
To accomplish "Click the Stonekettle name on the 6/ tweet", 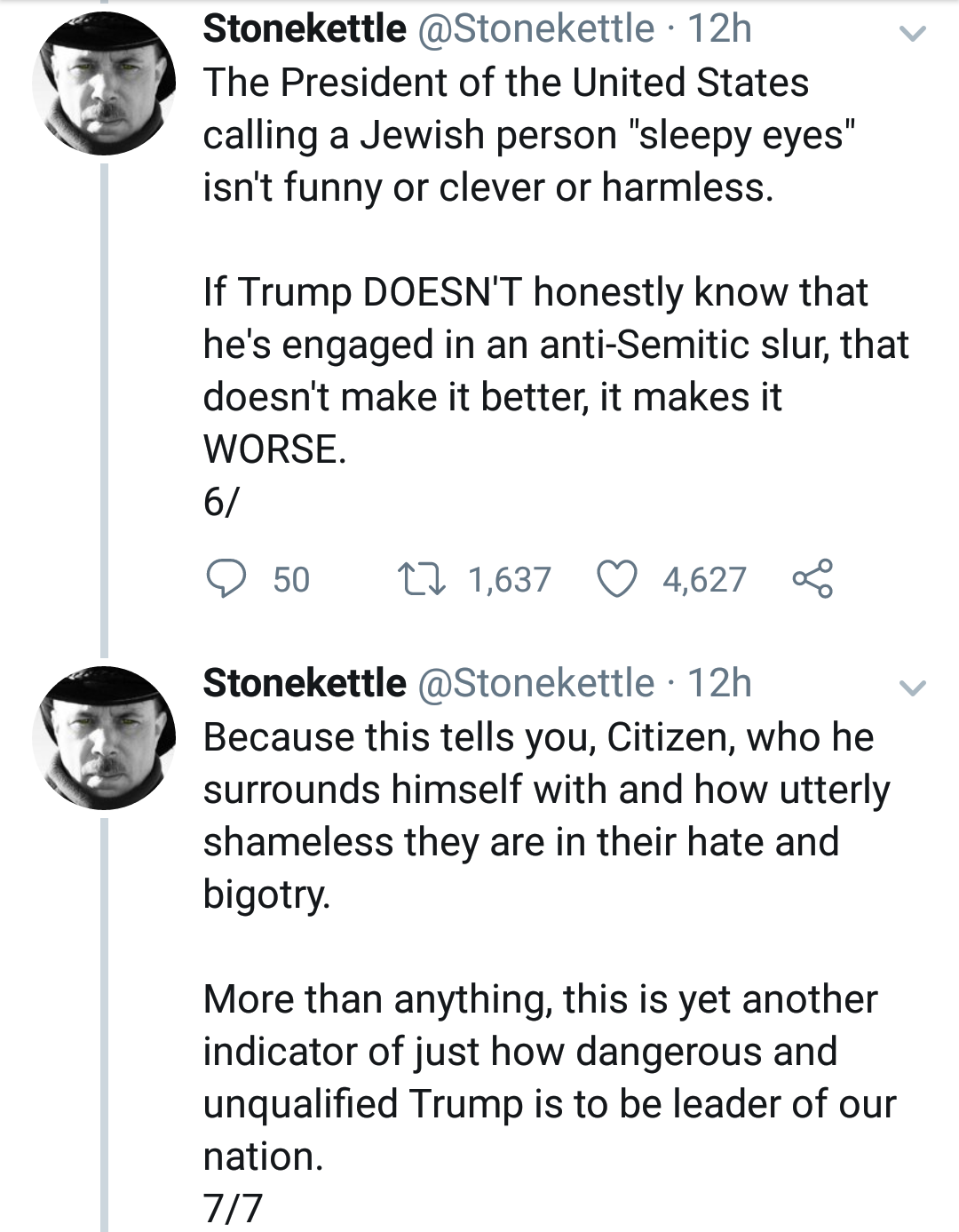I will (305, 28).
